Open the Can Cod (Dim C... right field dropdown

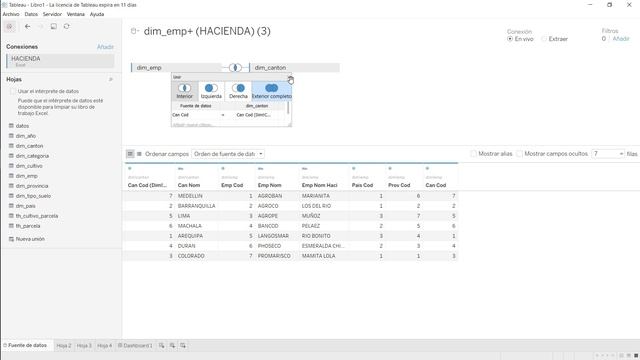pyautogui.click(x=256, y=115)
